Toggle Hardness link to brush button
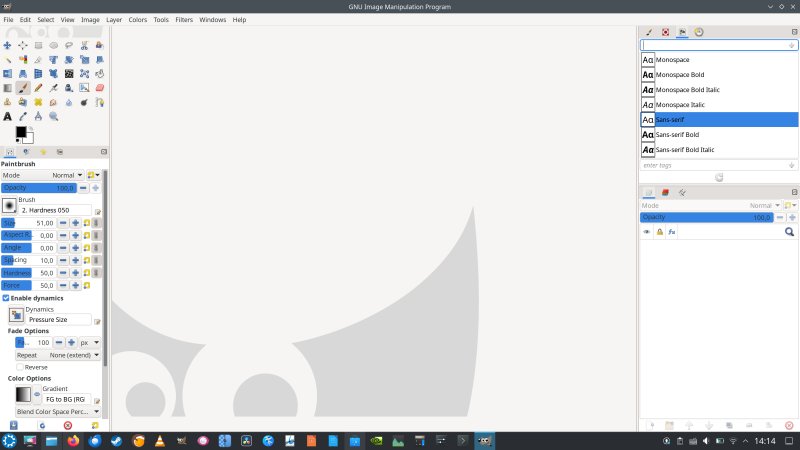 (96, 273)
